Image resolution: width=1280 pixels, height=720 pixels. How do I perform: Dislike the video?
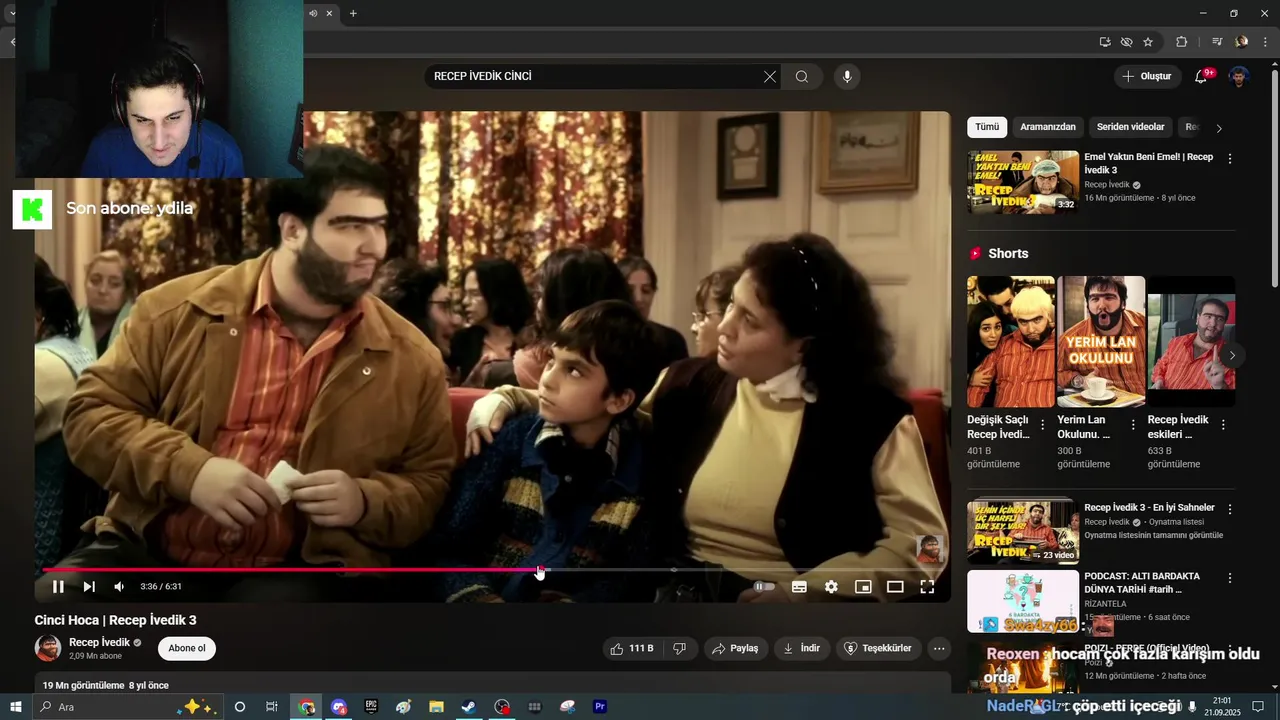click(679, 648)
